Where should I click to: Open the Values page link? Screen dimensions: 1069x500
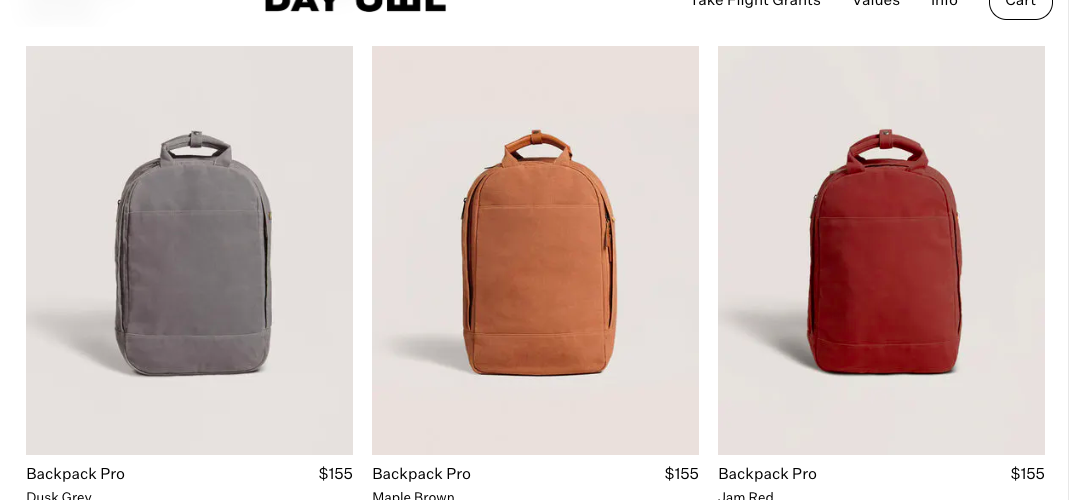tap(876, 3)
